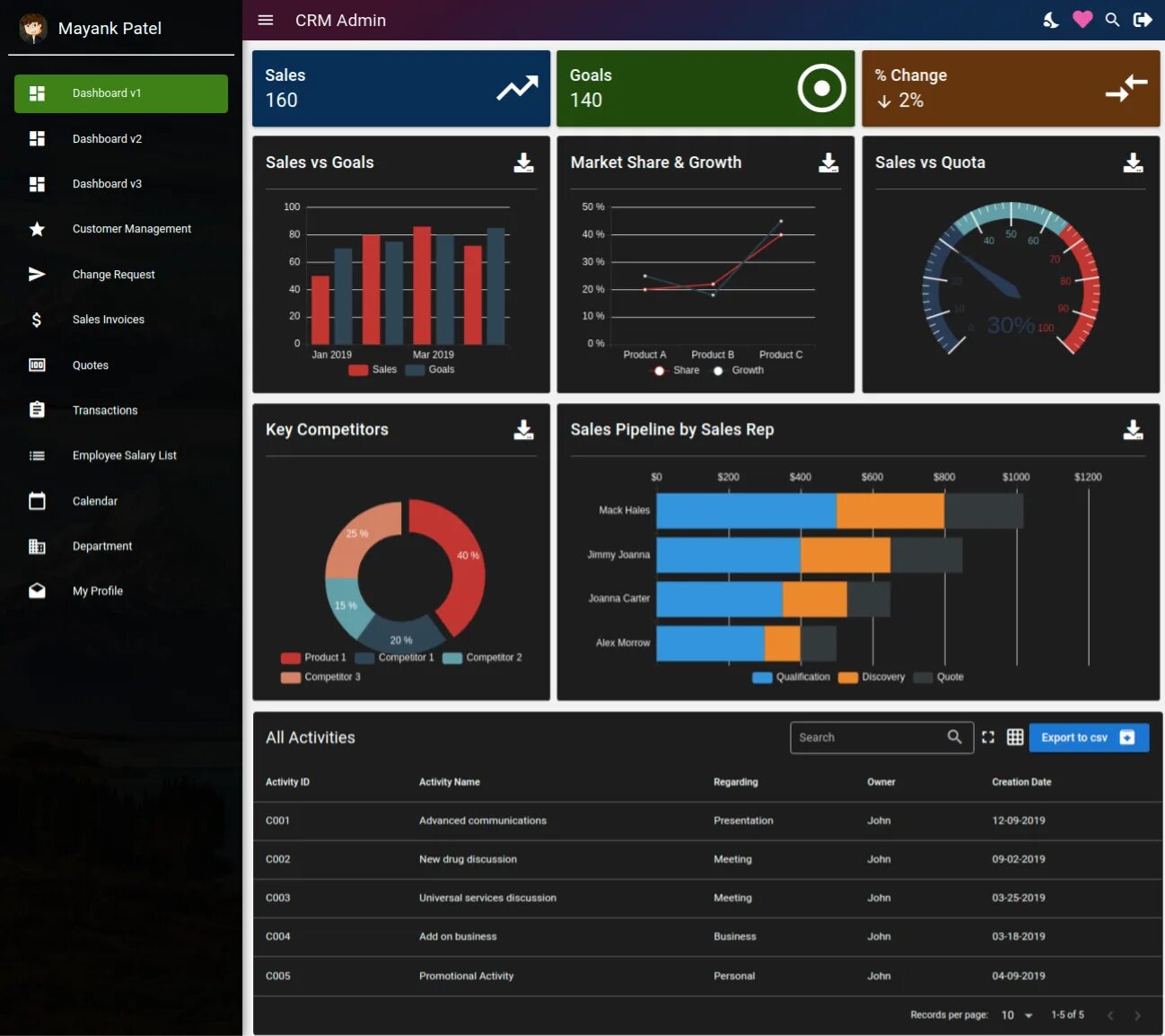
Task: Download the Sales Pipeline by Sales Rep chart
Action: coord(1133,430)
